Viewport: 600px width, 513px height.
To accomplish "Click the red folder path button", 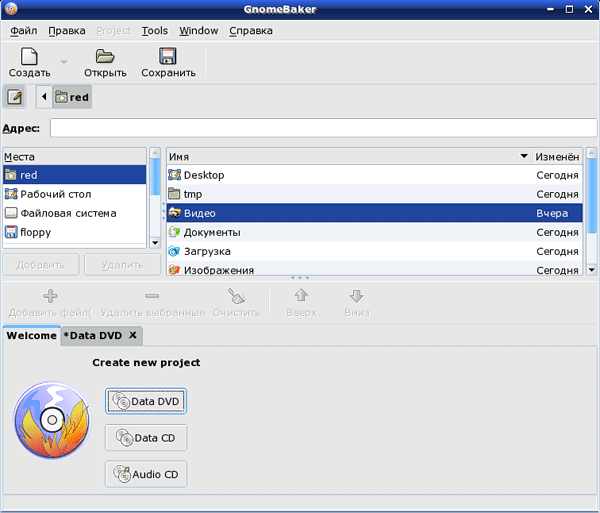I will (72, 97).
